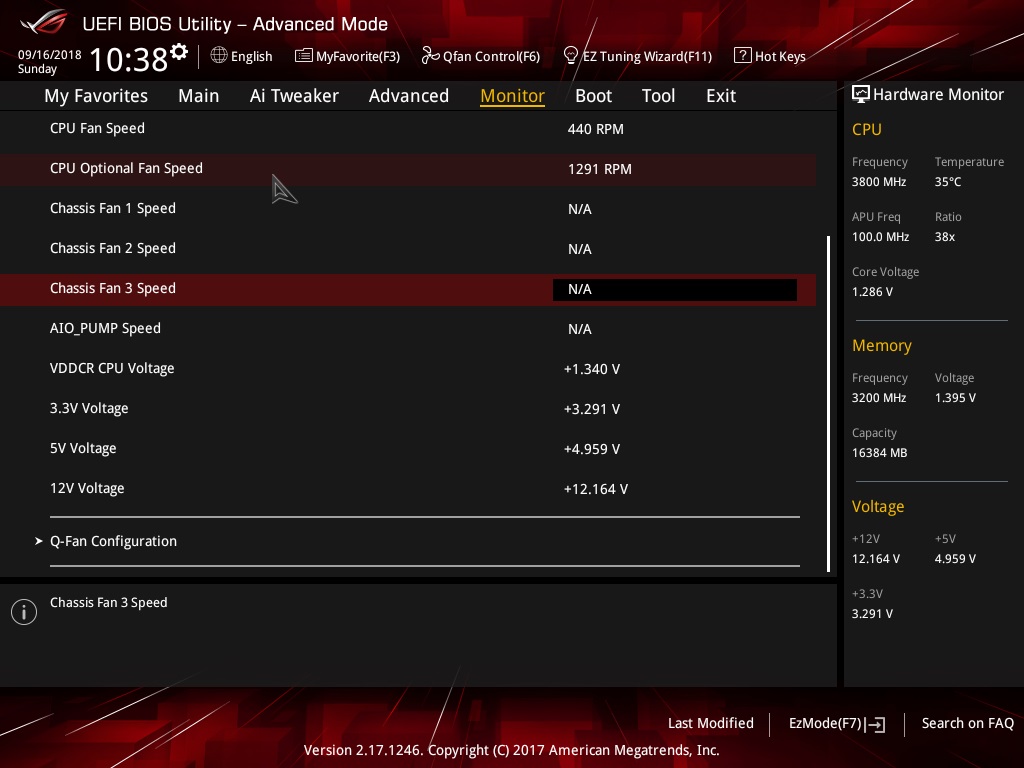Click the 09/16/2018 date
The width and height of the screenshot is (1024, 768).
50,55
